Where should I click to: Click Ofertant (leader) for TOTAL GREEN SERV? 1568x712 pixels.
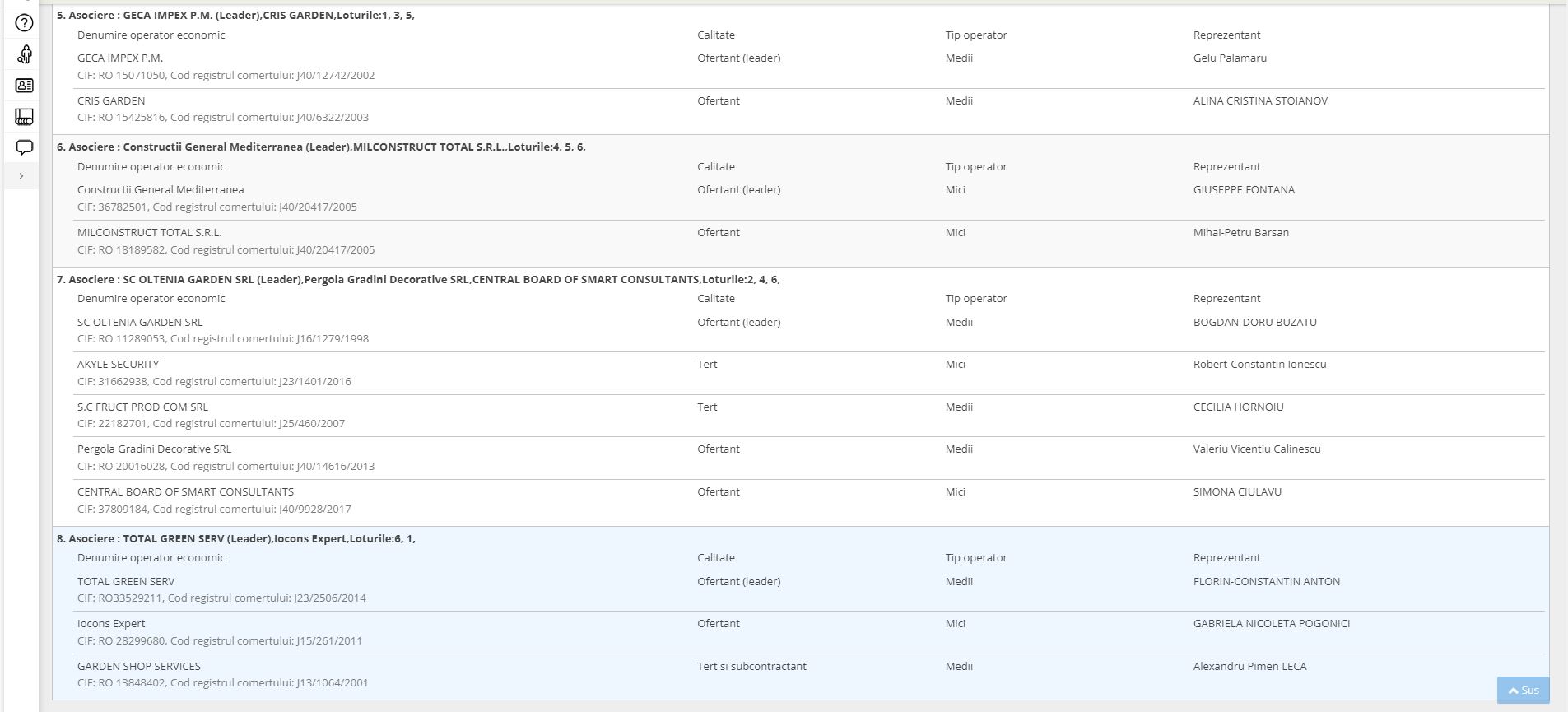coord(738,581)
